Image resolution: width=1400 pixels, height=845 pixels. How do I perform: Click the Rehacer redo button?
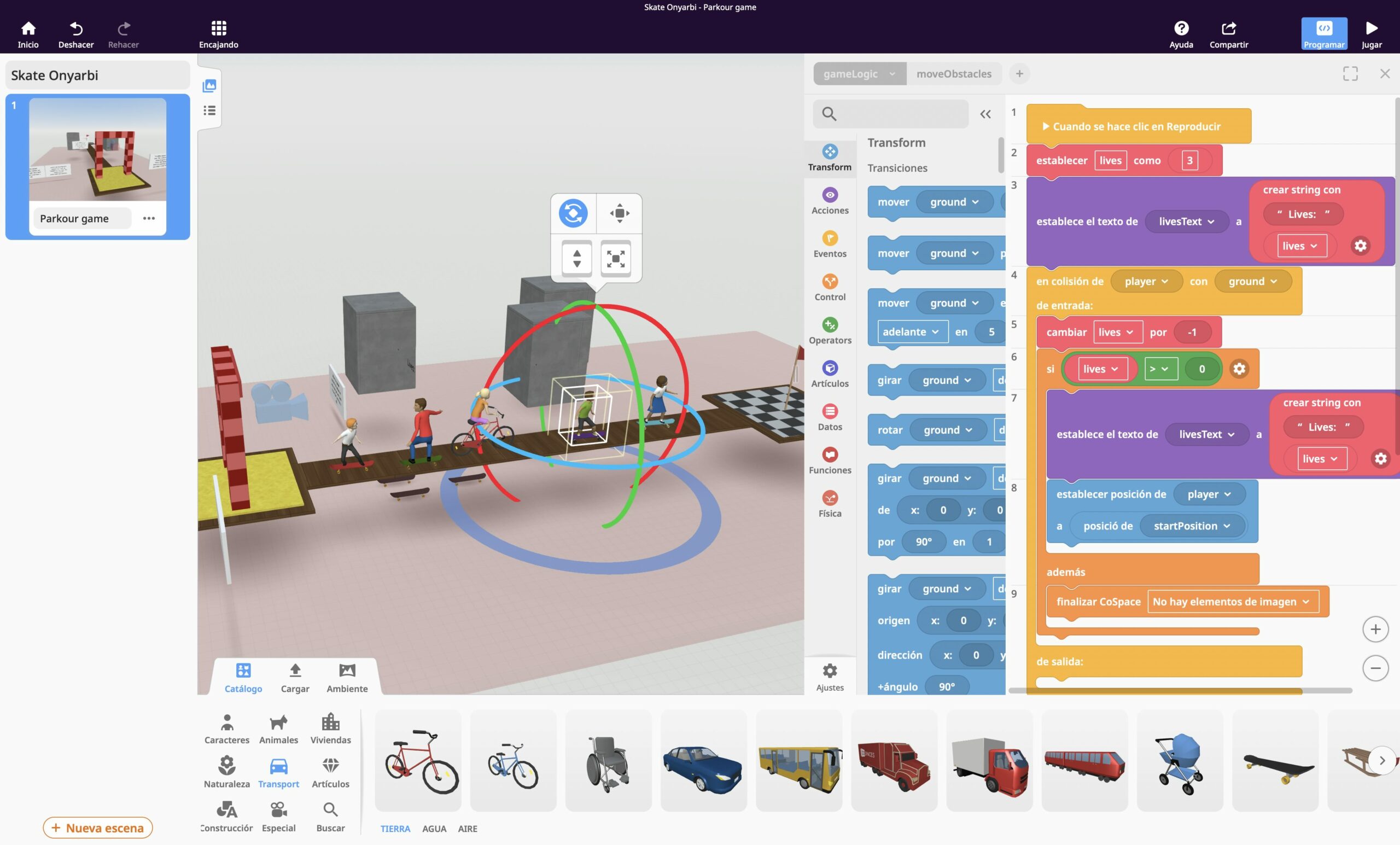click(123, 34)
